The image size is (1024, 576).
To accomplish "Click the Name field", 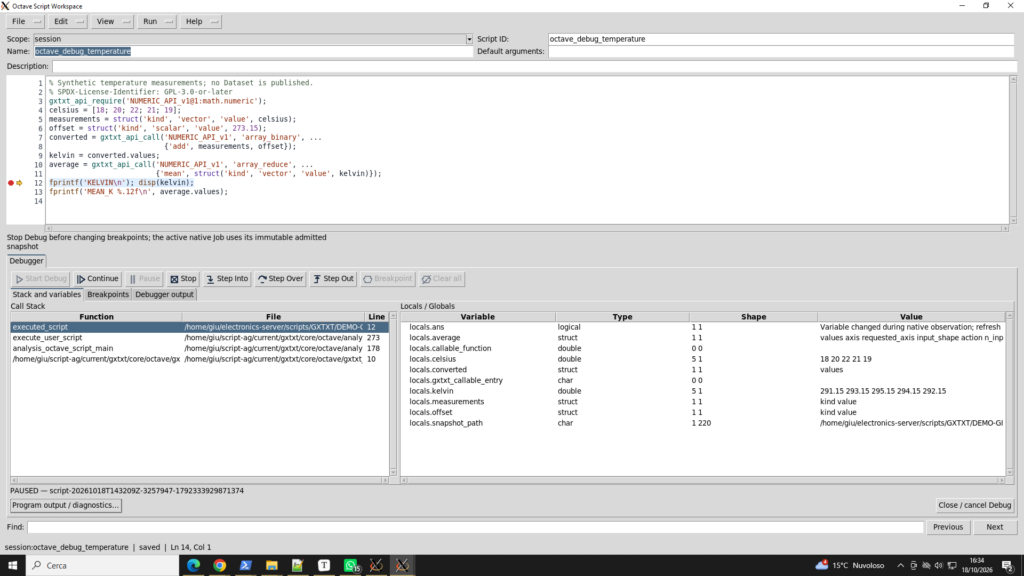I will pos(253,51).
